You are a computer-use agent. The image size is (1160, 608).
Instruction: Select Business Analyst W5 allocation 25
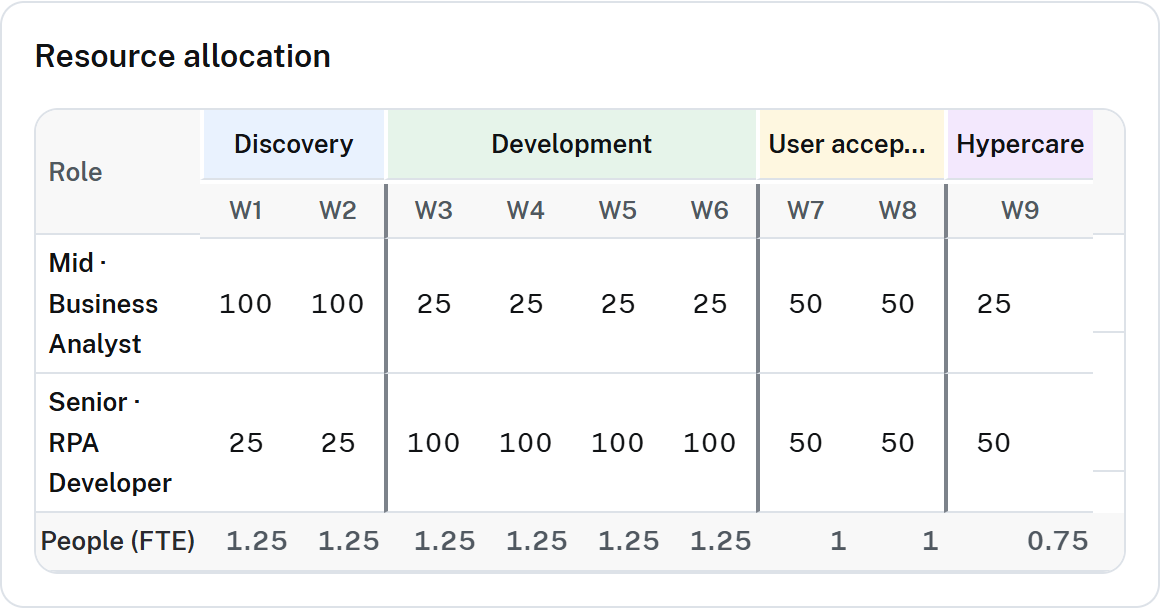point(618,304)
